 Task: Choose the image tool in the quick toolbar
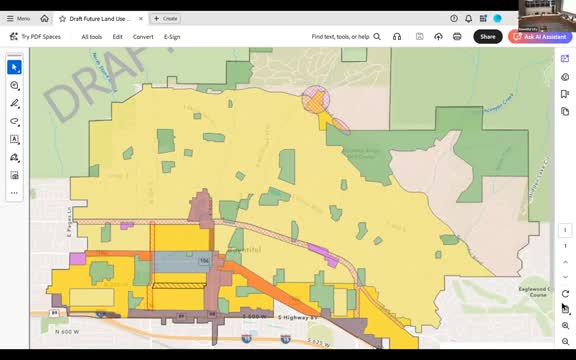(x=14, y=175)
